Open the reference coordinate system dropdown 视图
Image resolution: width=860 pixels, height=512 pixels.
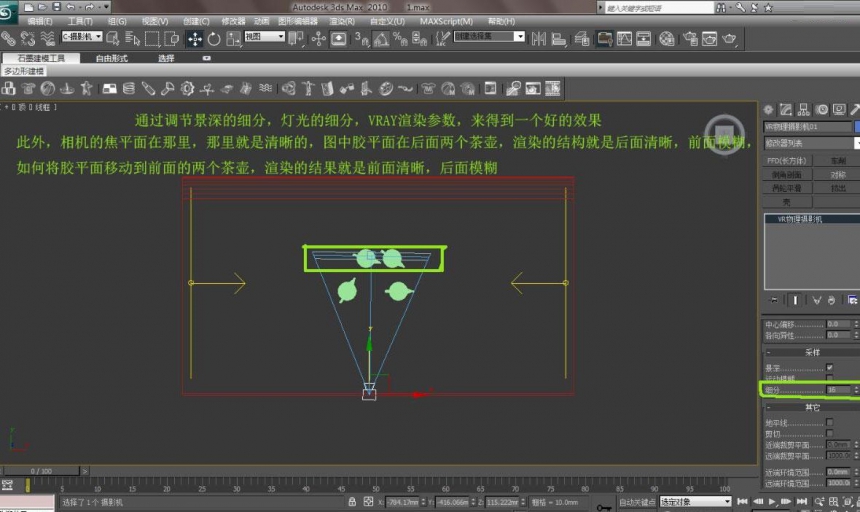point(265,37)
